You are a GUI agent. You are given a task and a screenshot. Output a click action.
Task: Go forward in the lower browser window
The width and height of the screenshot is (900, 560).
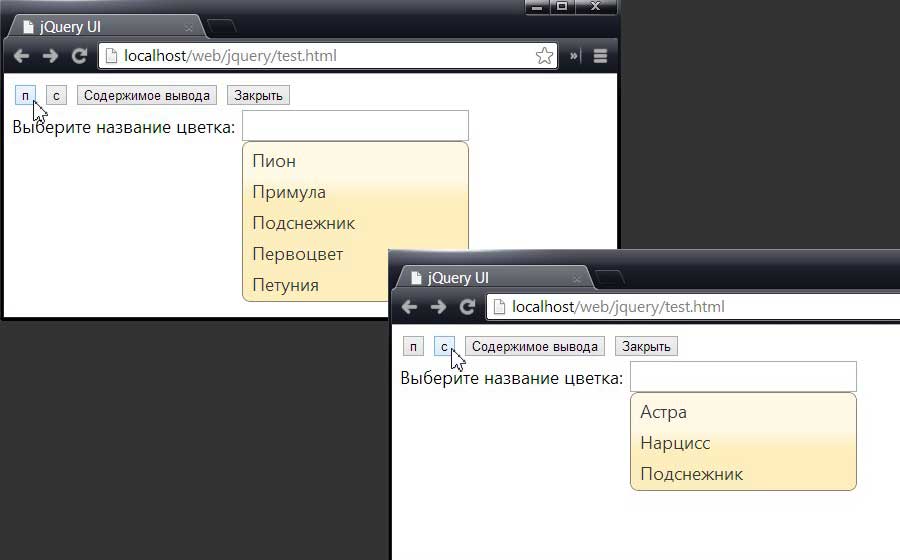click(x=439, y=307)
